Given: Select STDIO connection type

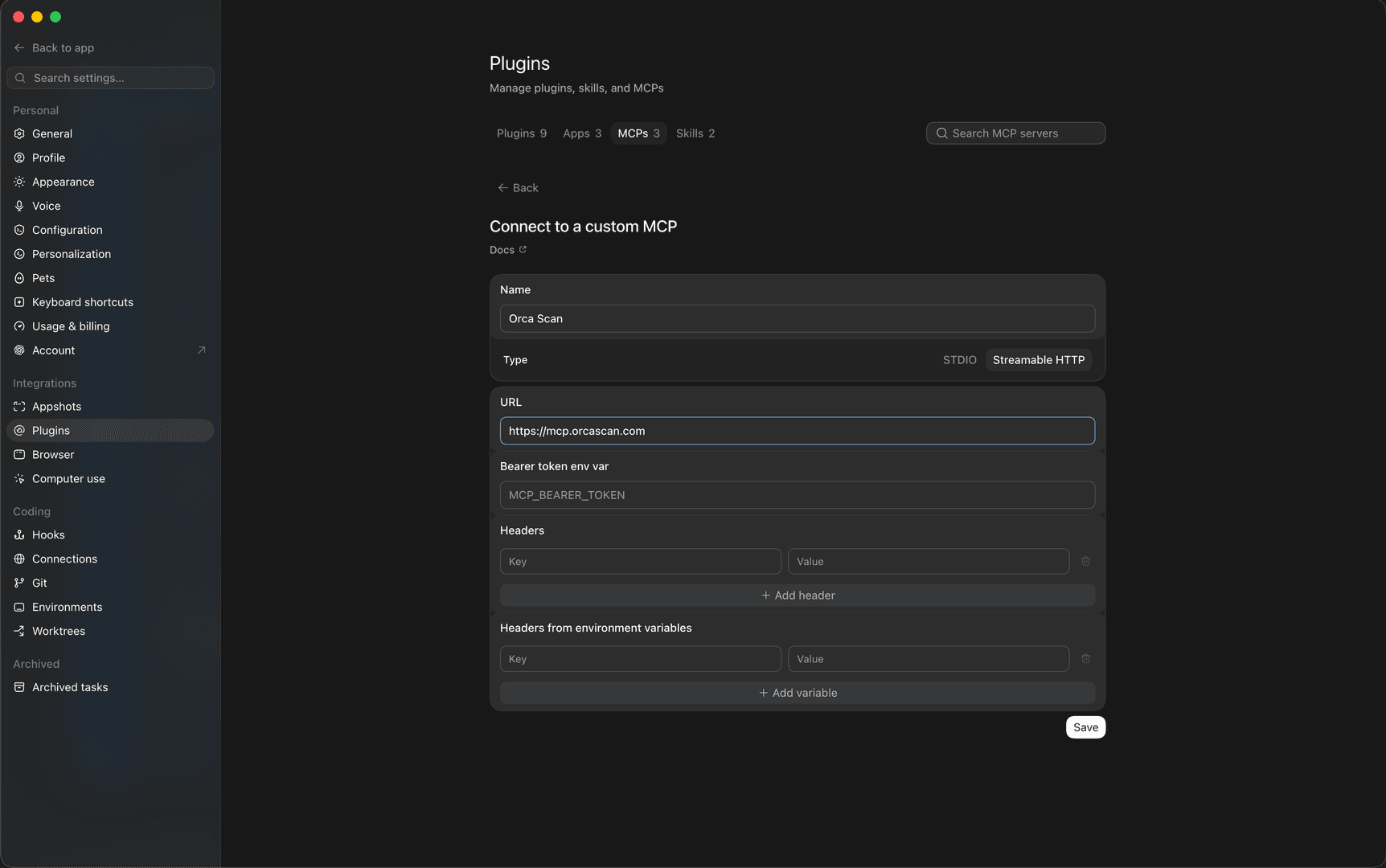Looking at the screenshot, I should point(959,360).
